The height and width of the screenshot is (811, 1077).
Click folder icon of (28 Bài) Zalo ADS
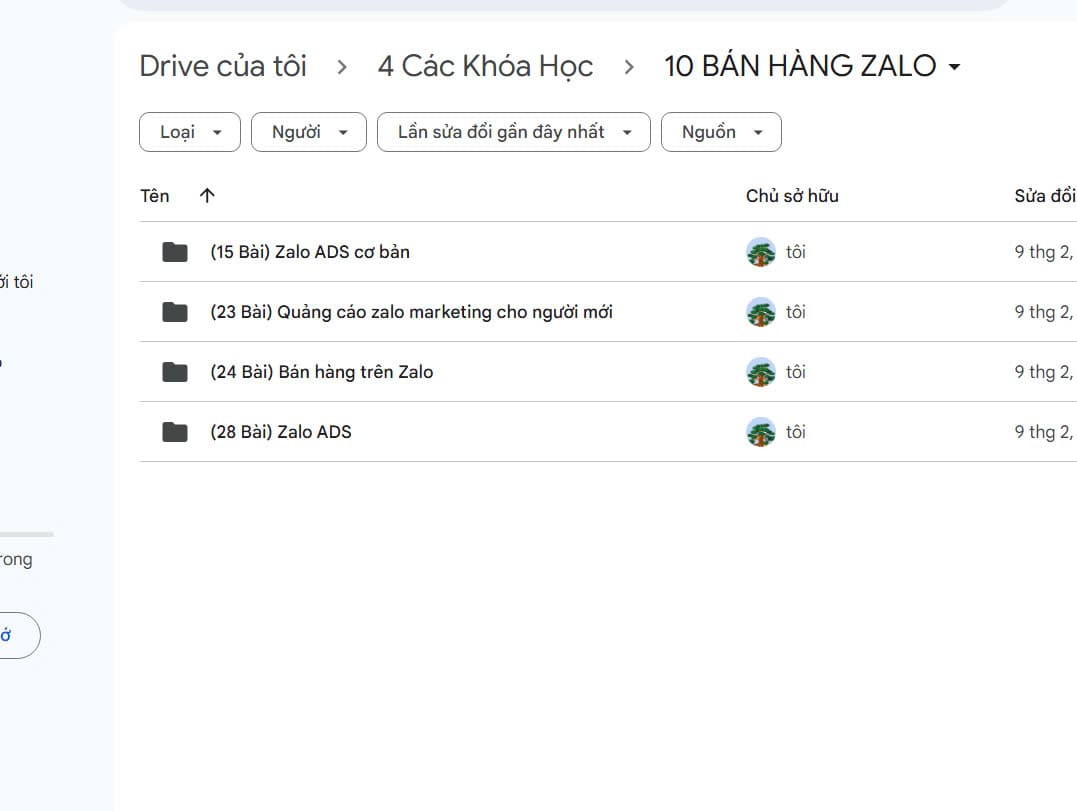(175, 432)
